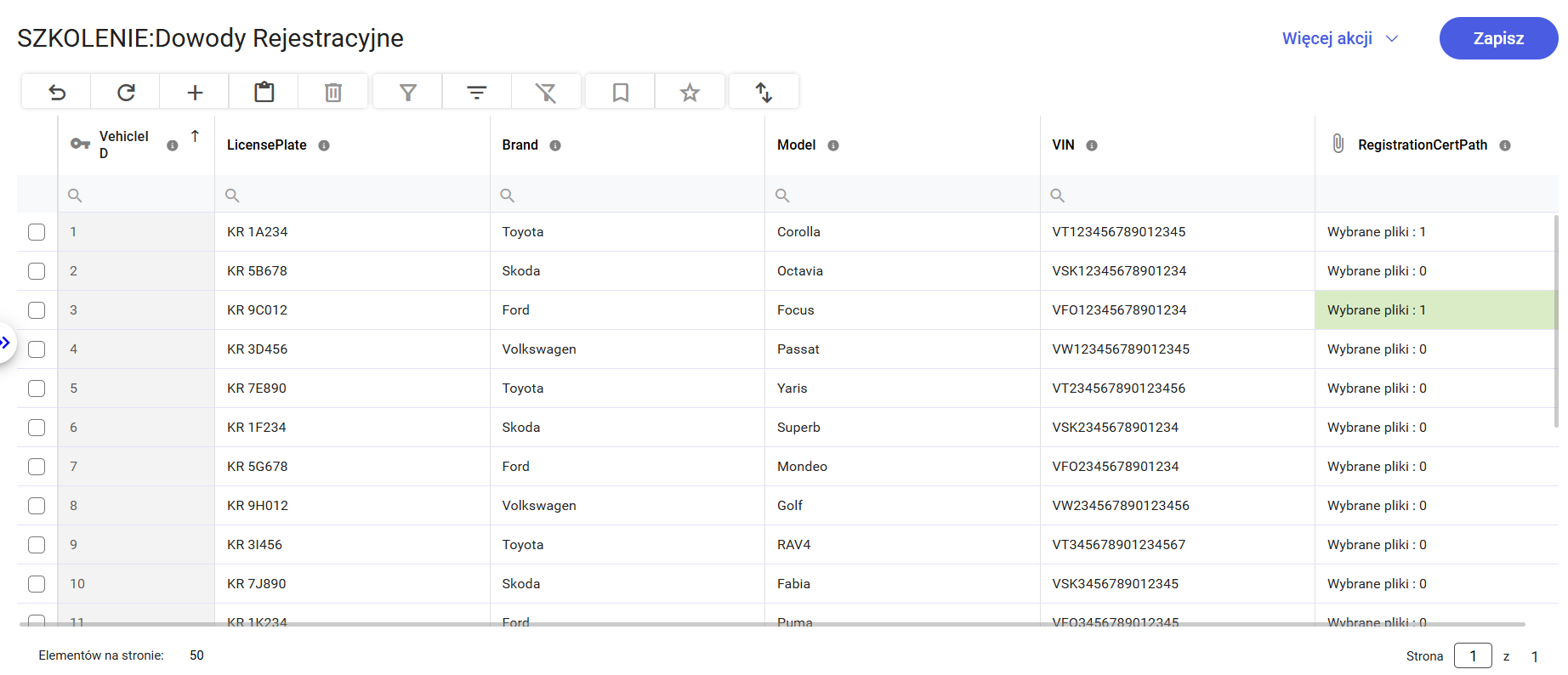
Task: Click the up-down sort arrows icon
Action: 764,92
